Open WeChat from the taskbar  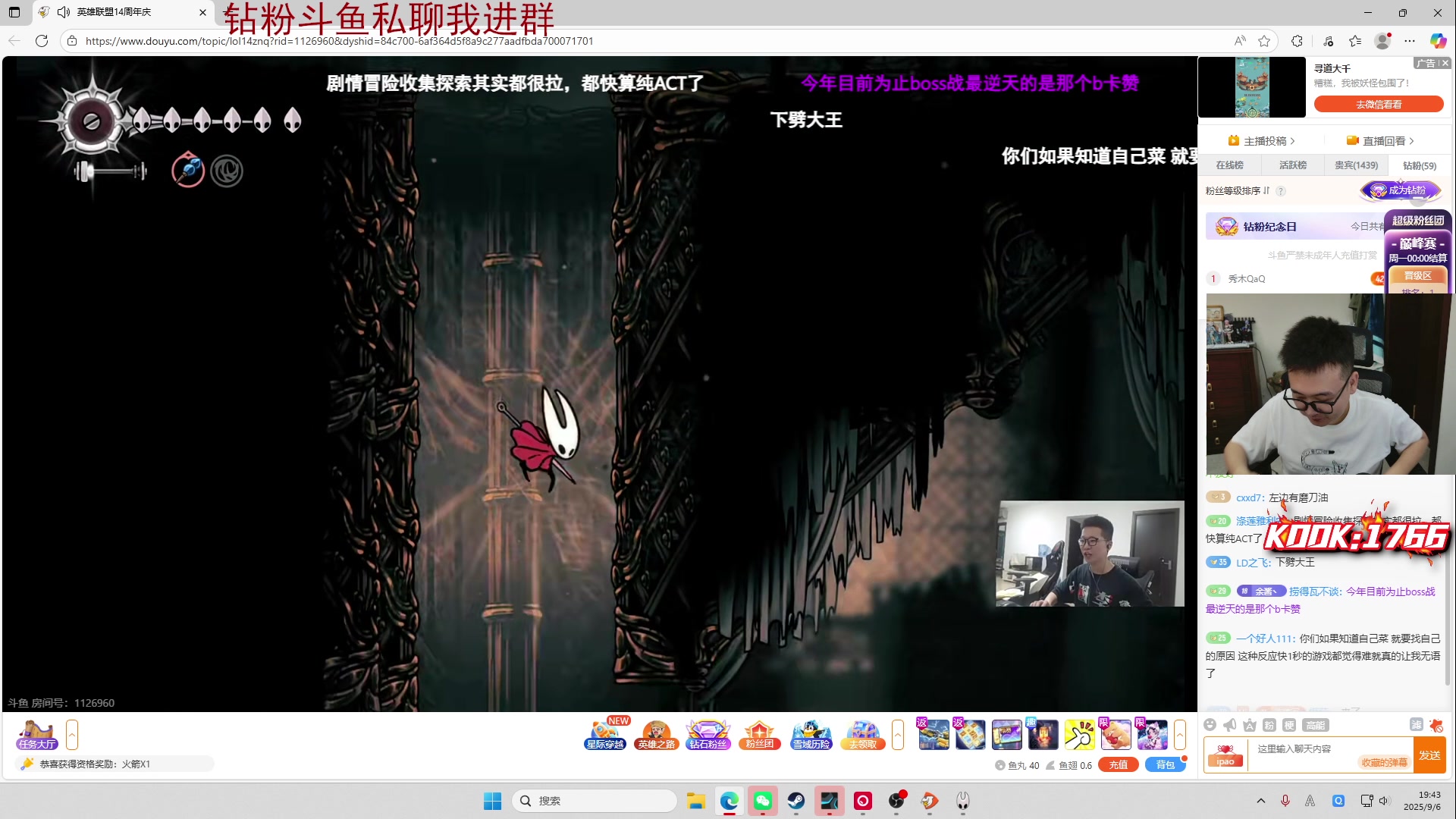click(763, 801)
